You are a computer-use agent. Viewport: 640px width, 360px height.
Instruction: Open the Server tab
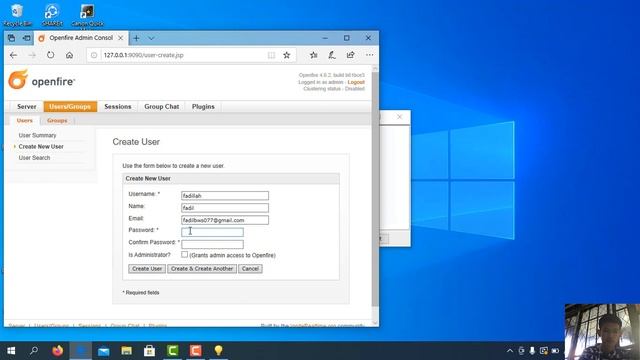pyautogui.click(x=27, y=107)
